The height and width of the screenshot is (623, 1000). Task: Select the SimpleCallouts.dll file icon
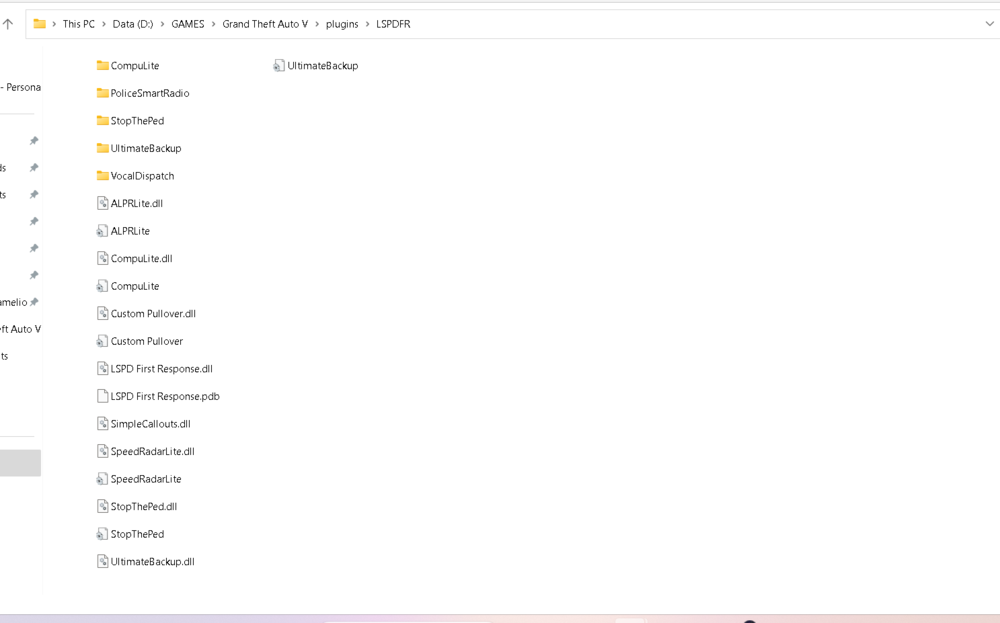pos(102,423)
